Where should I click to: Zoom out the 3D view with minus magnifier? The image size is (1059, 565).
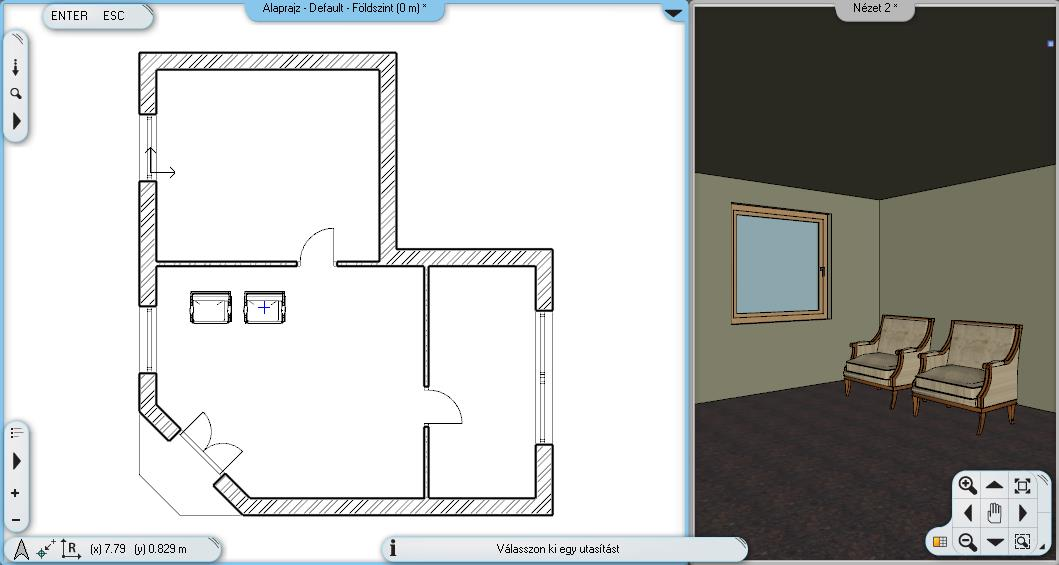968,541
